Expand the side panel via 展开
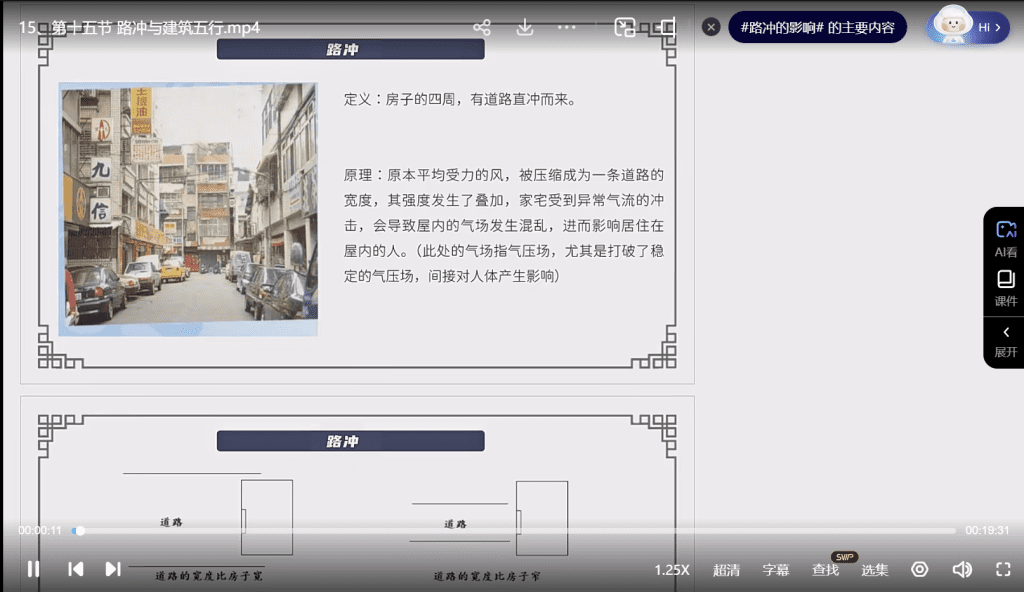 pyautogui.click(x=1006, y=342)
